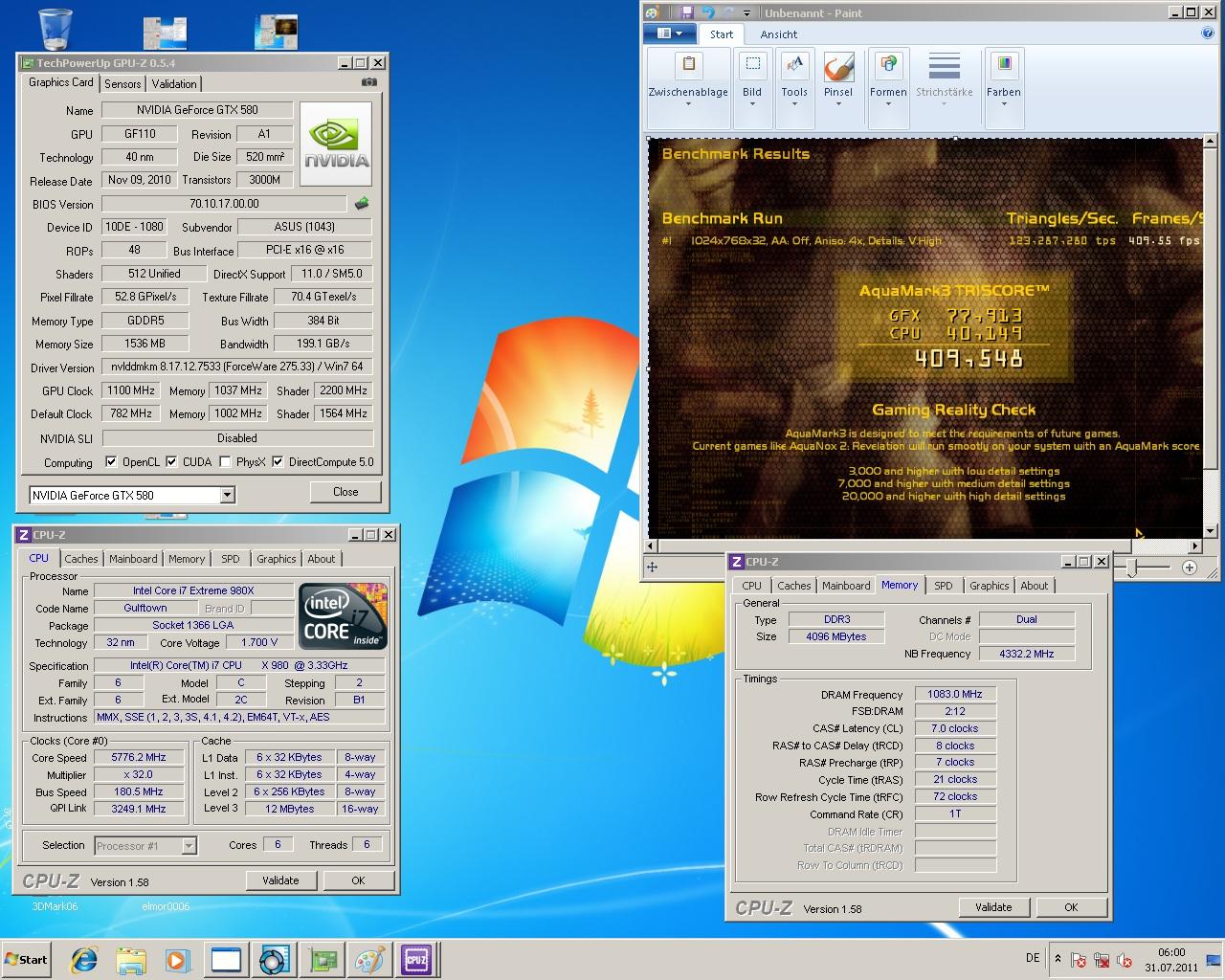
Task: Click the GPU-Z BIOS Version field 70.10.17.00.00
Action: click(x=224, y=204)
